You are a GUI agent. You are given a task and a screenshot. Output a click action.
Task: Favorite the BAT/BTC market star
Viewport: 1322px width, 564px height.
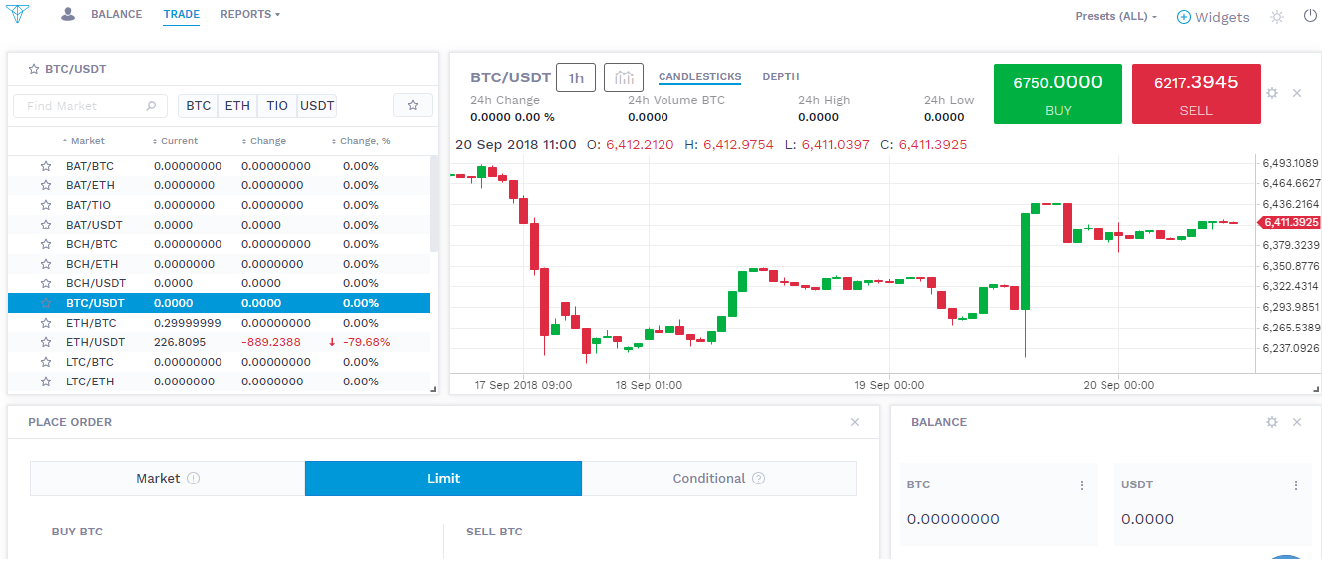(46, 167)
